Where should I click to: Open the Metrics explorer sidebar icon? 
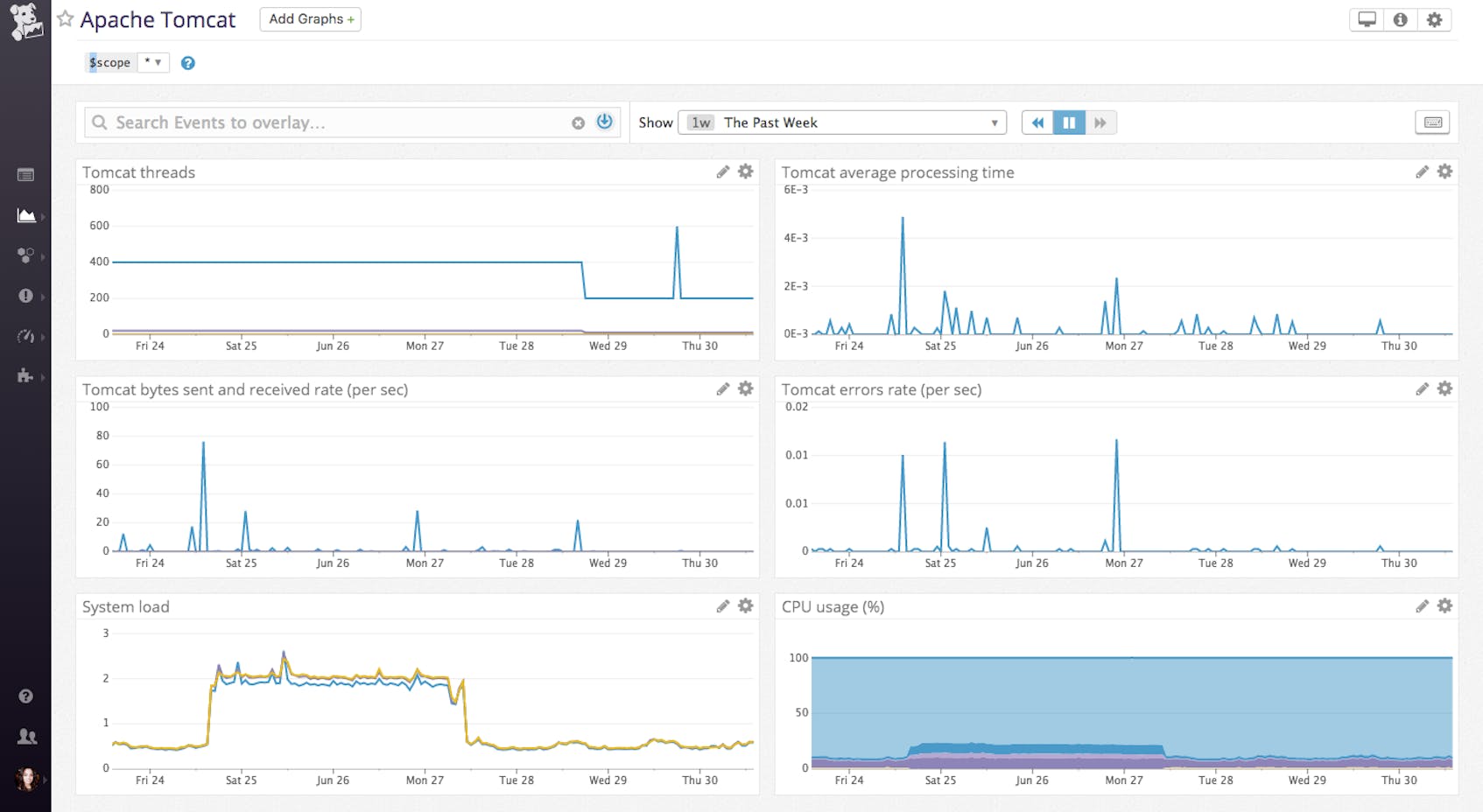click(26, 336)
